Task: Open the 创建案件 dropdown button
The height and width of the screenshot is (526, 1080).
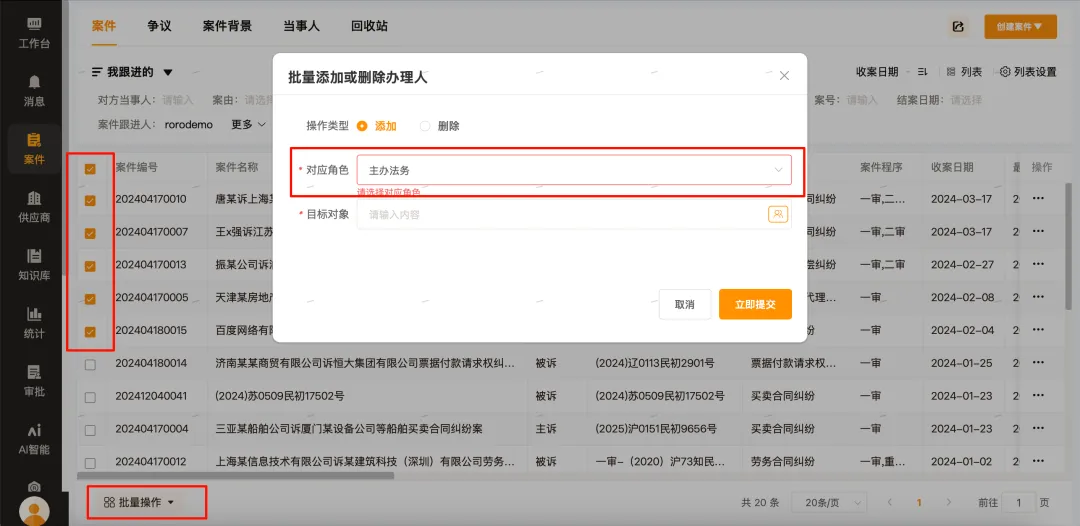Action: pos(1020,26)
